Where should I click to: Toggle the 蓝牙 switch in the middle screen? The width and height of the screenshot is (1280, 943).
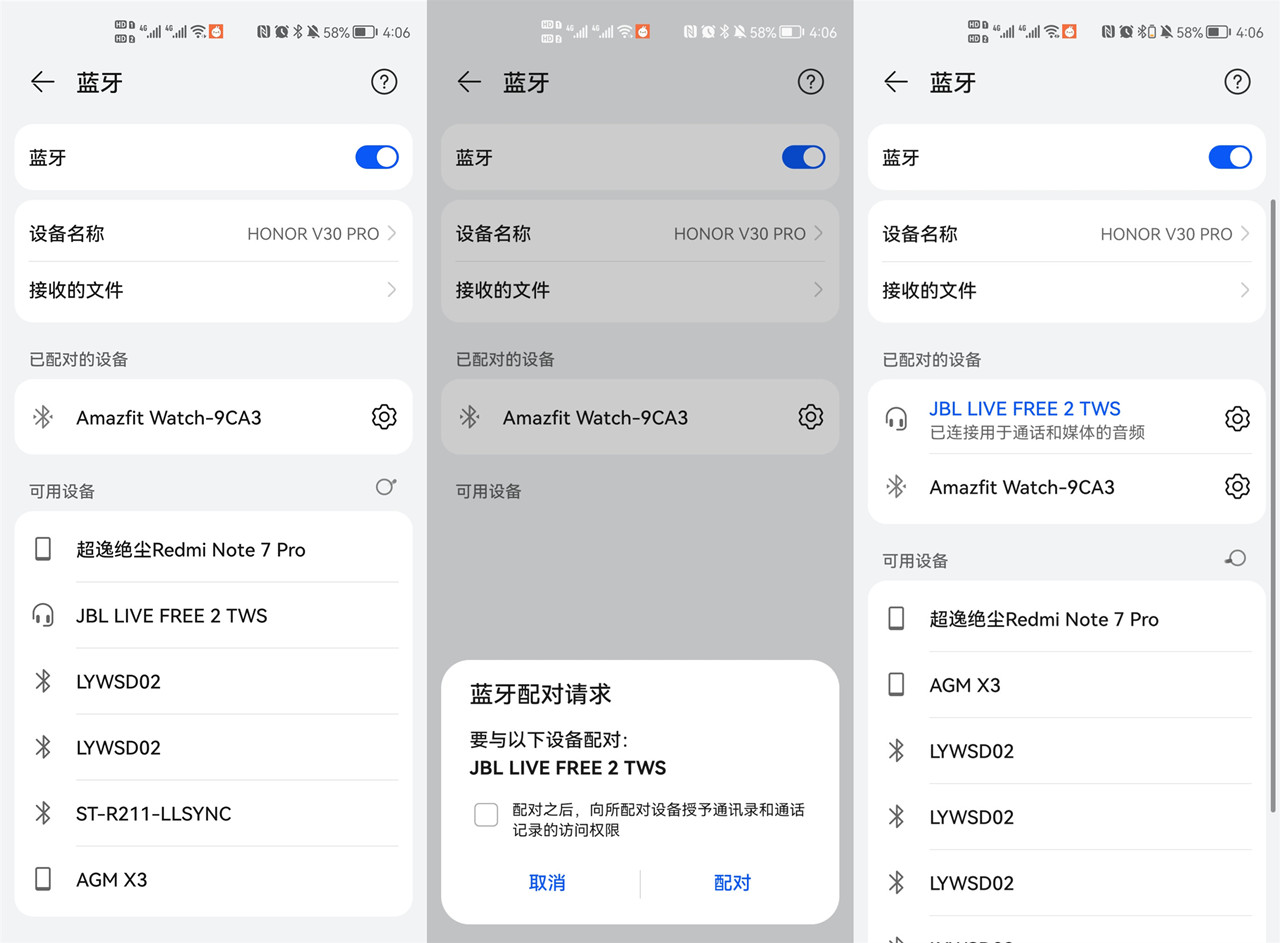click(804, 157)
